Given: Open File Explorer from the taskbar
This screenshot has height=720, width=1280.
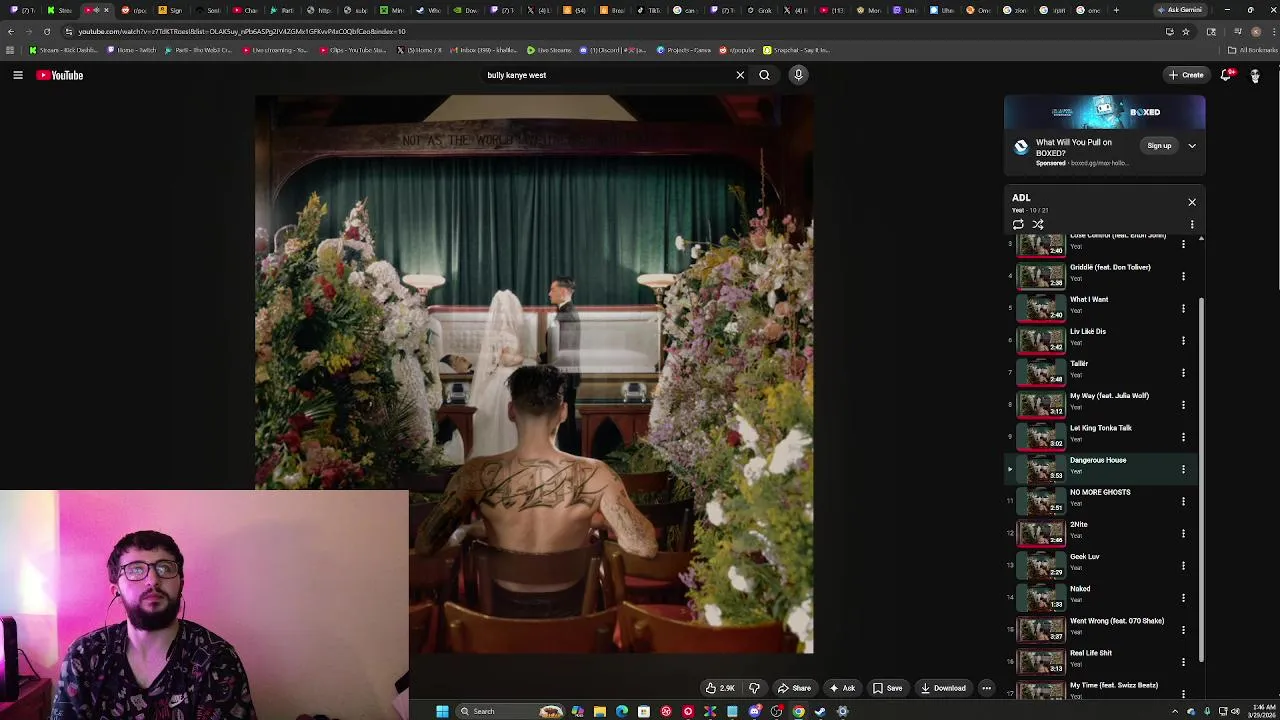Looking at the screenshot, I should coord(600,711).
